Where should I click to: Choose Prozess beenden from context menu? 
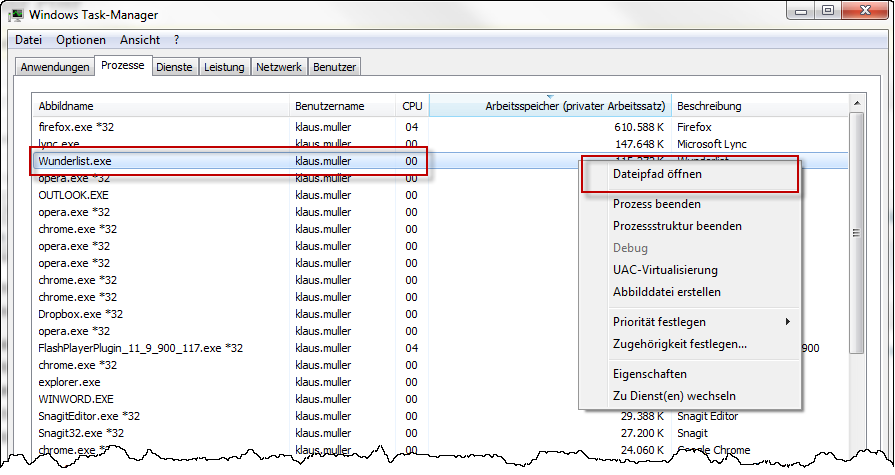[x=657, y=204]
